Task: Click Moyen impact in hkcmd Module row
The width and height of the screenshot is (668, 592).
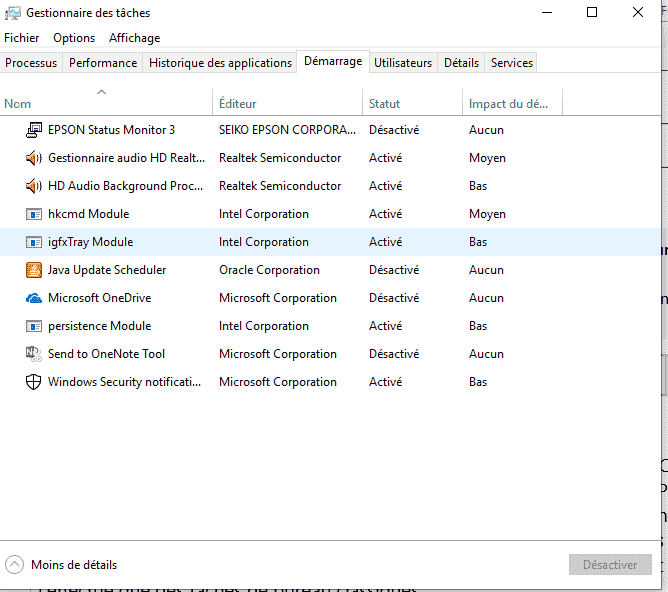Action: (487, 214)
